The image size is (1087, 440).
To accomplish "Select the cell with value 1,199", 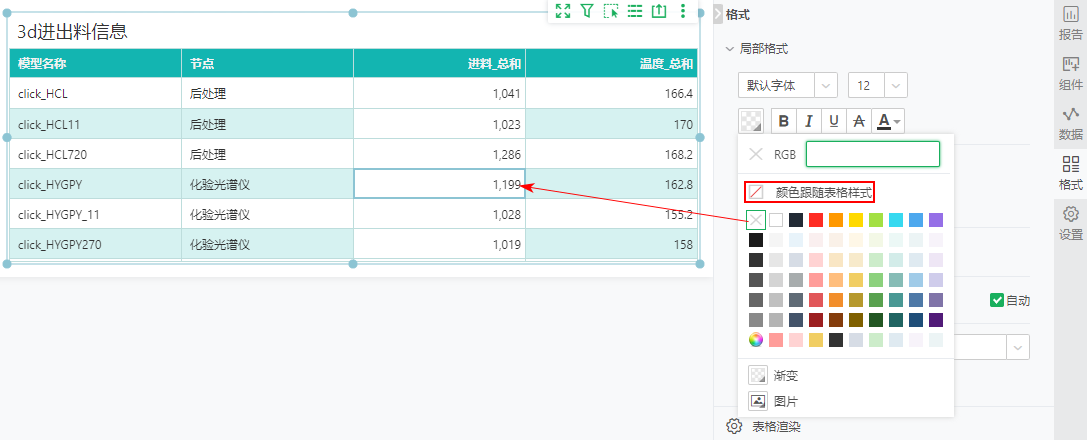I will click(x=440, y=184).
